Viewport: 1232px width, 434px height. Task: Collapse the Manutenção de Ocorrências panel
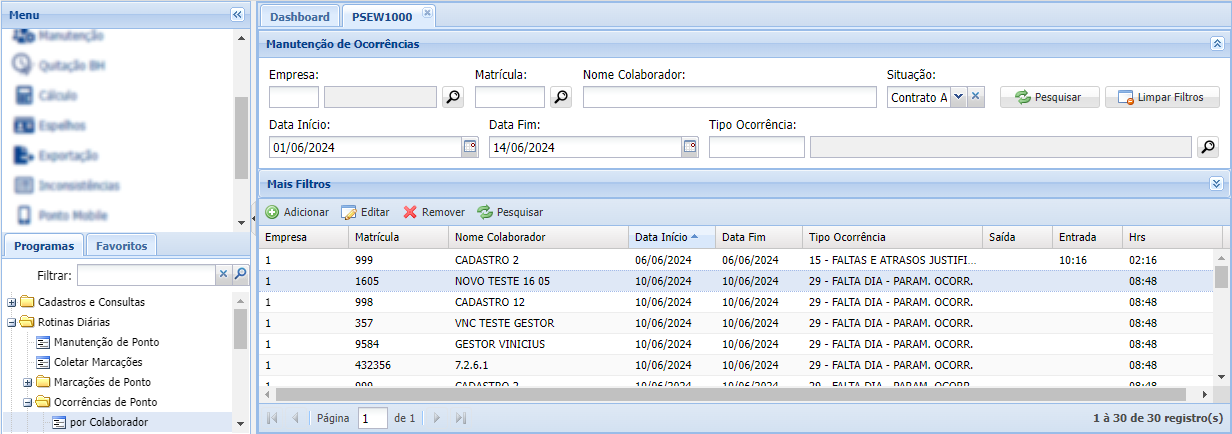click(1216, 44)
